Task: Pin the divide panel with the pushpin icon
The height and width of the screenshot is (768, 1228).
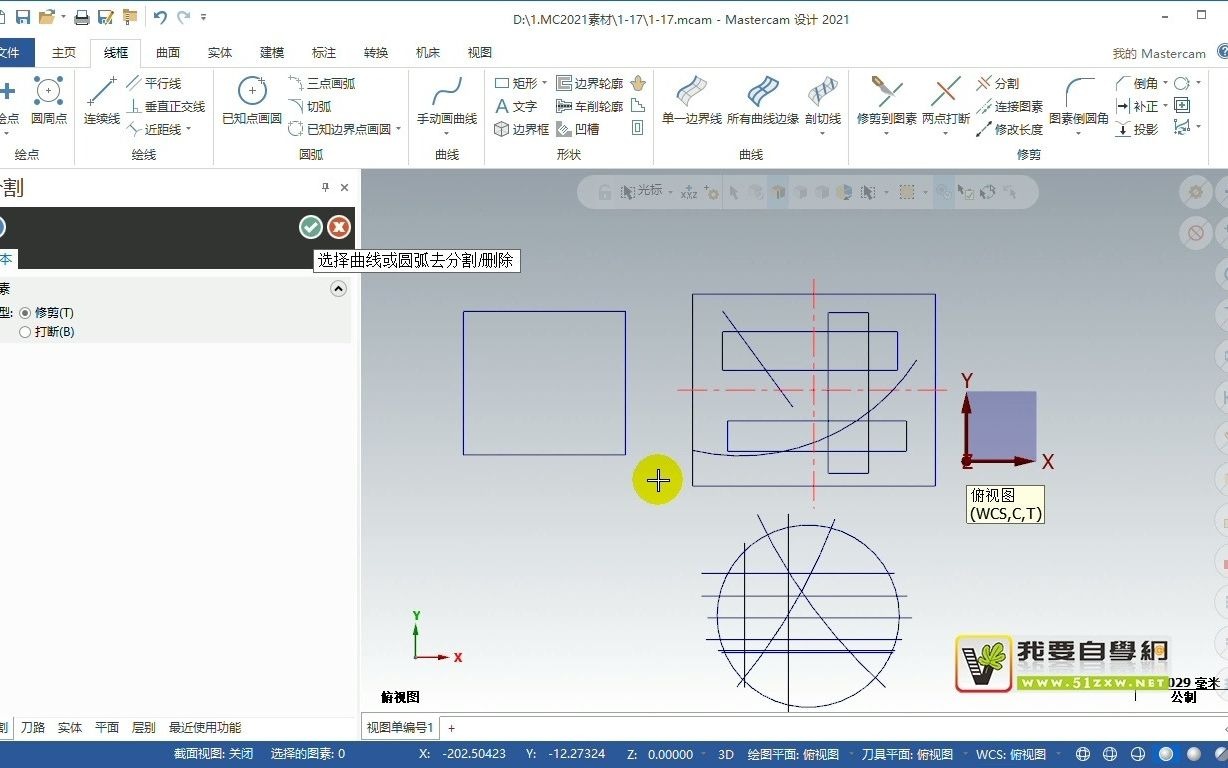Action: pos(325,187)
